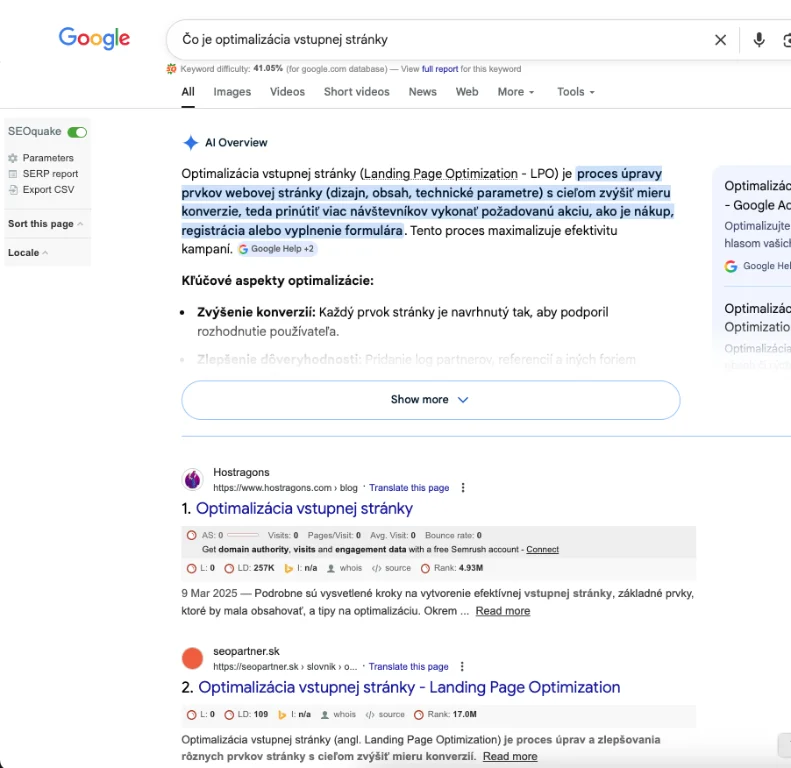
Task: Click the Google logo
Action: click(94, 39)
